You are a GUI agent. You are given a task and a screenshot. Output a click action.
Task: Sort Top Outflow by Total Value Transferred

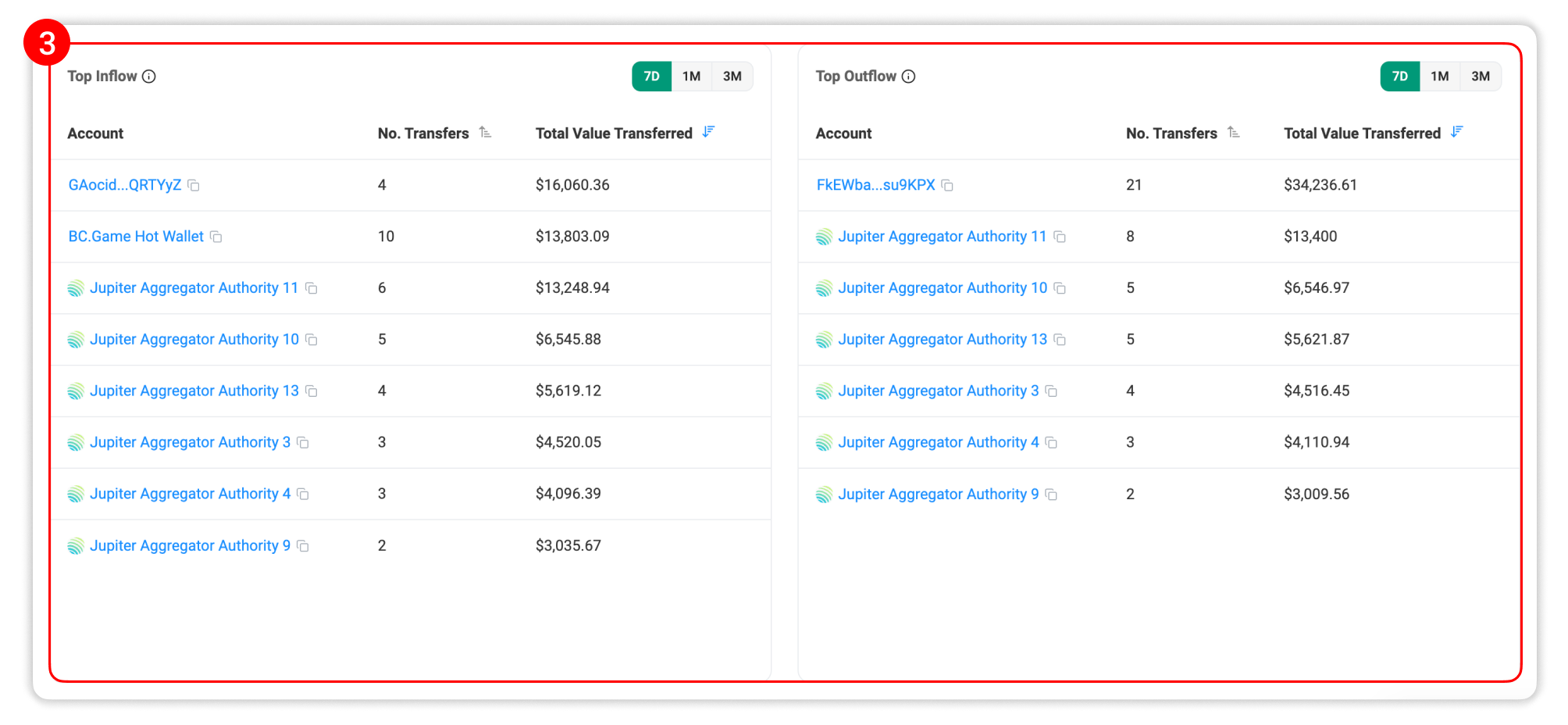[x=1456, y=132]
